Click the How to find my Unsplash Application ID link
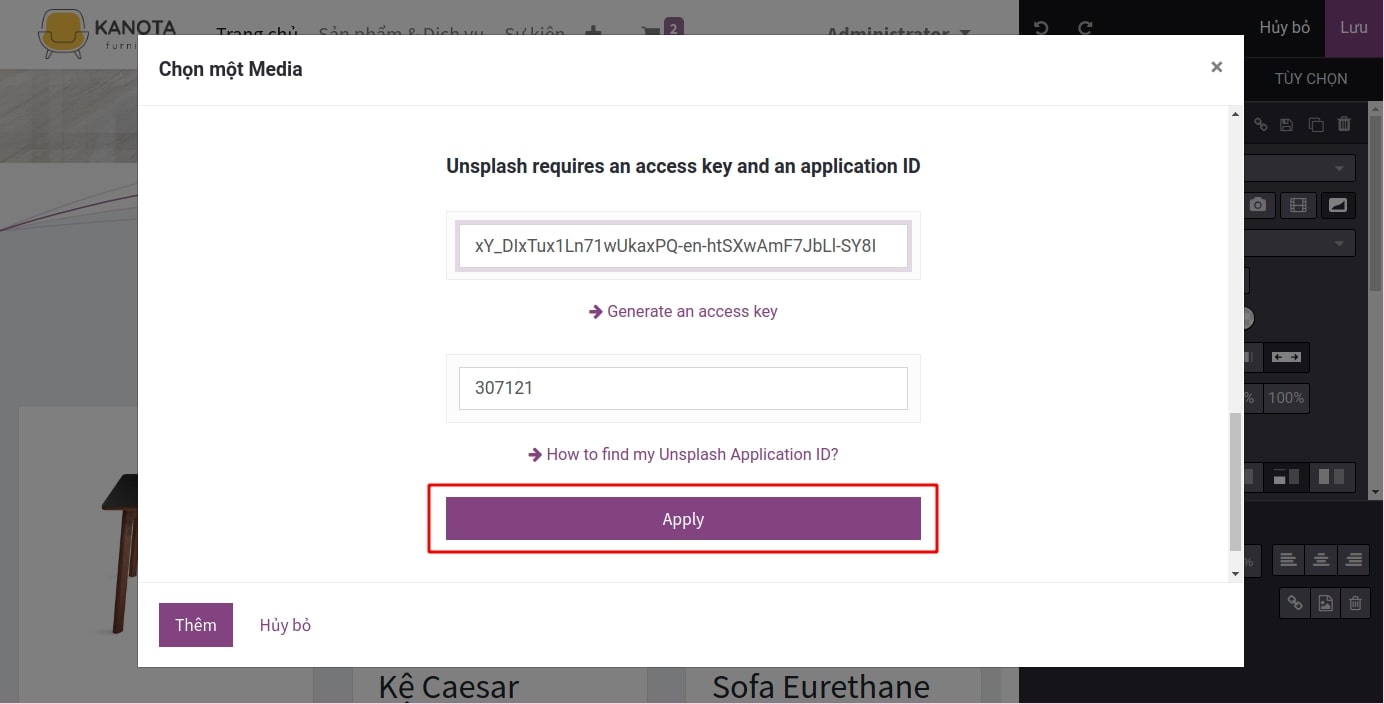 683,454
